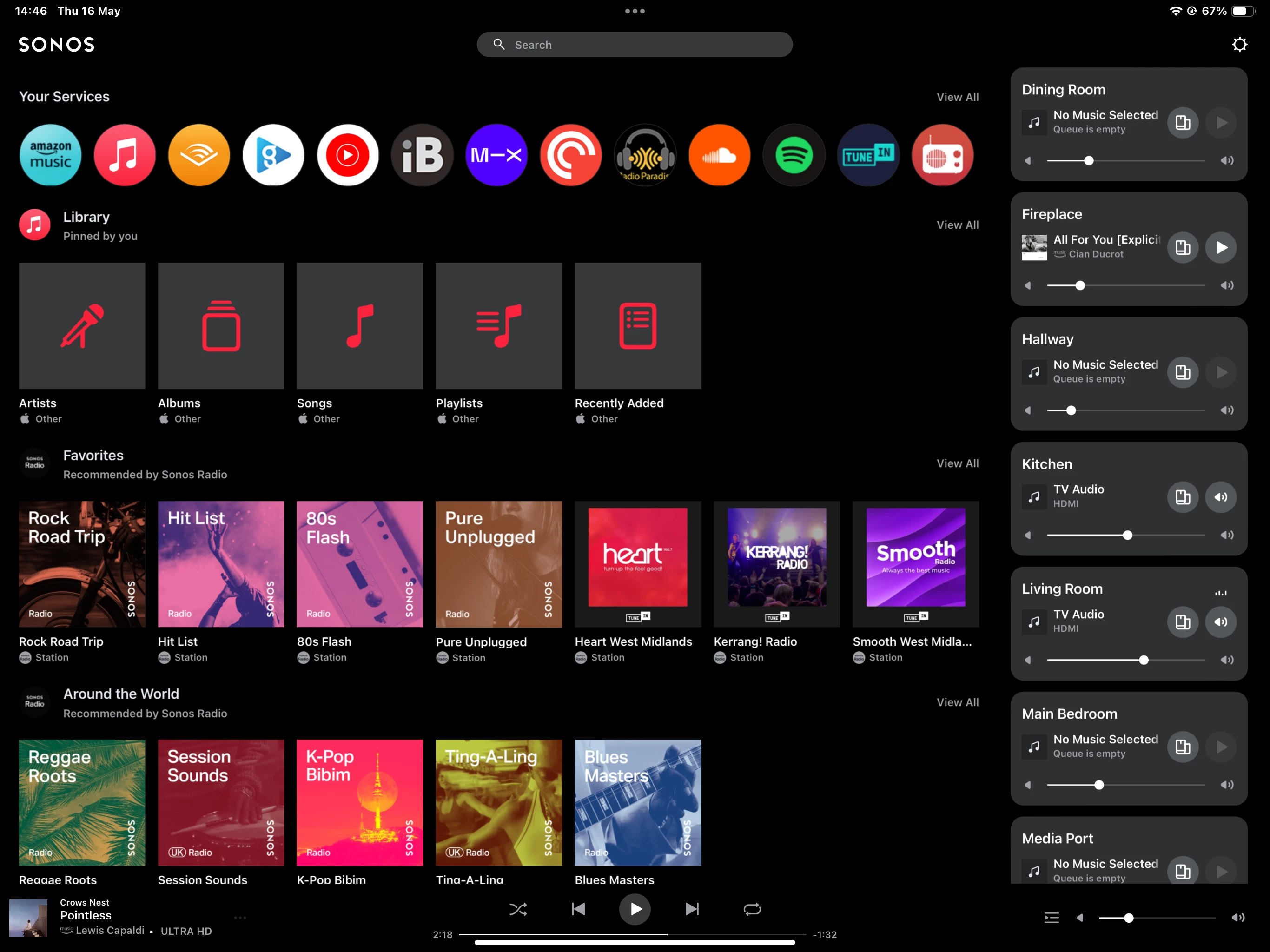Screen dimensions: 1270x952
Task: Toggle repeat mode
Action: [752, 910]
